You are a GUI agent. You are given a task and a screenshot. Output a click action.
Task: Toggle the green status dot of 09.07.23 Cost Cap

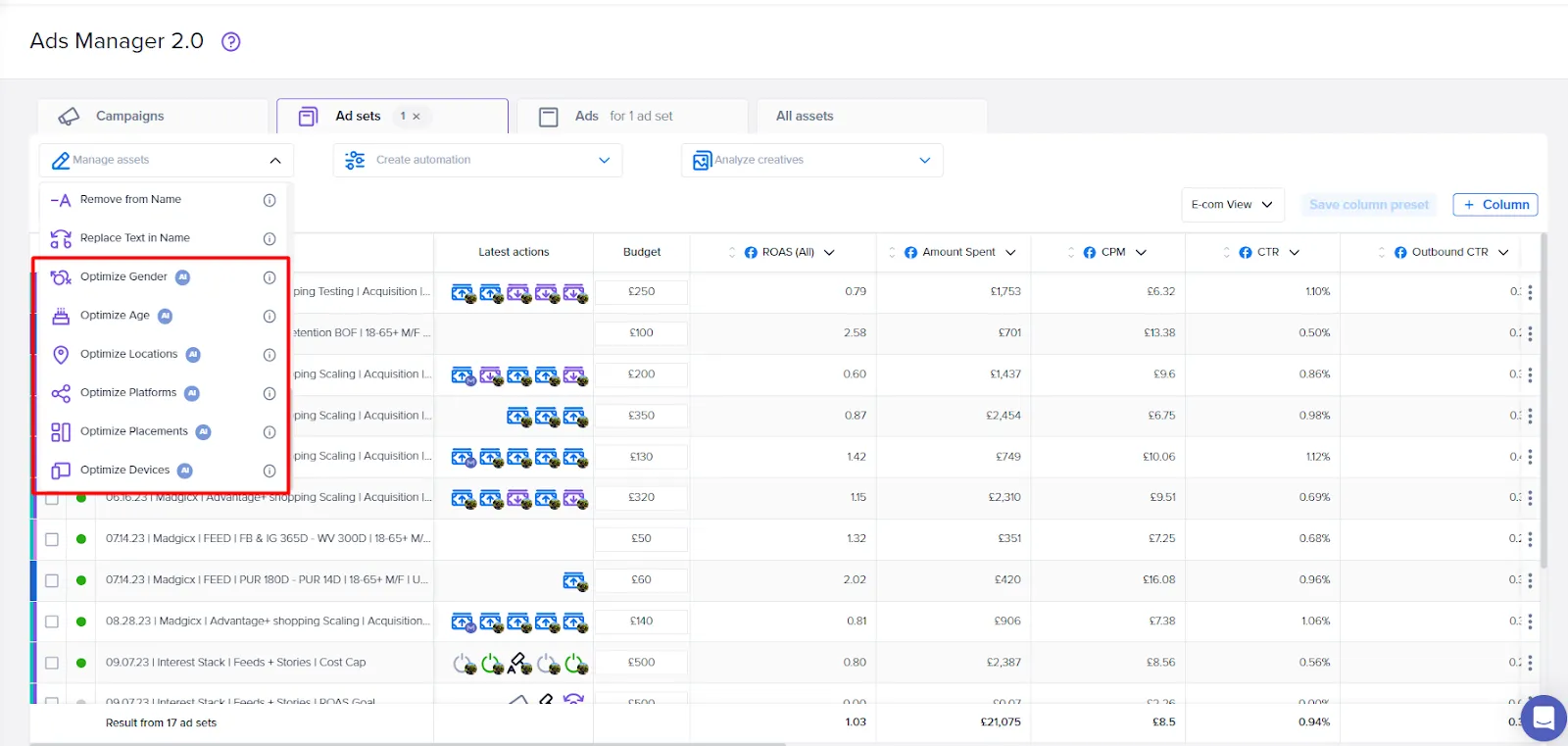81,663
